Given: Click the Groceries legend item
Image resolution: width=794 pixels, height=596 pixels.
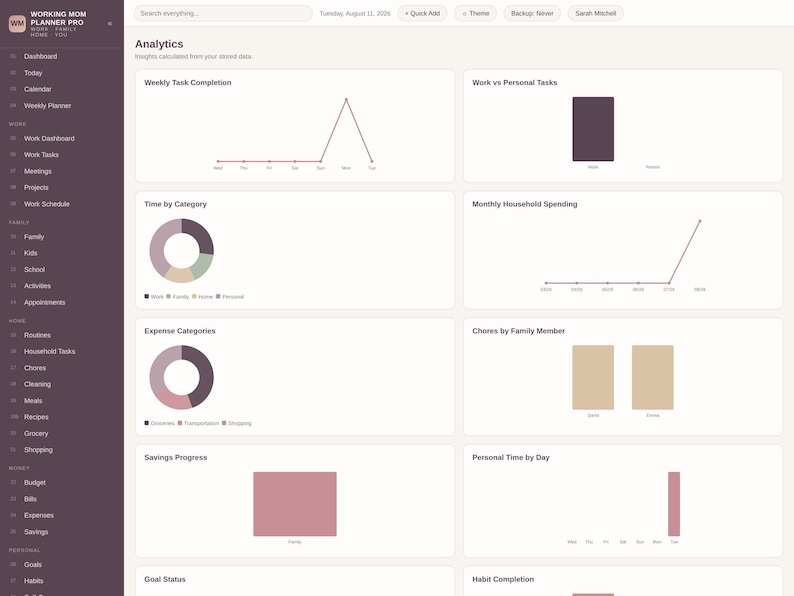Looking at the screenshot, I should 160,423.
